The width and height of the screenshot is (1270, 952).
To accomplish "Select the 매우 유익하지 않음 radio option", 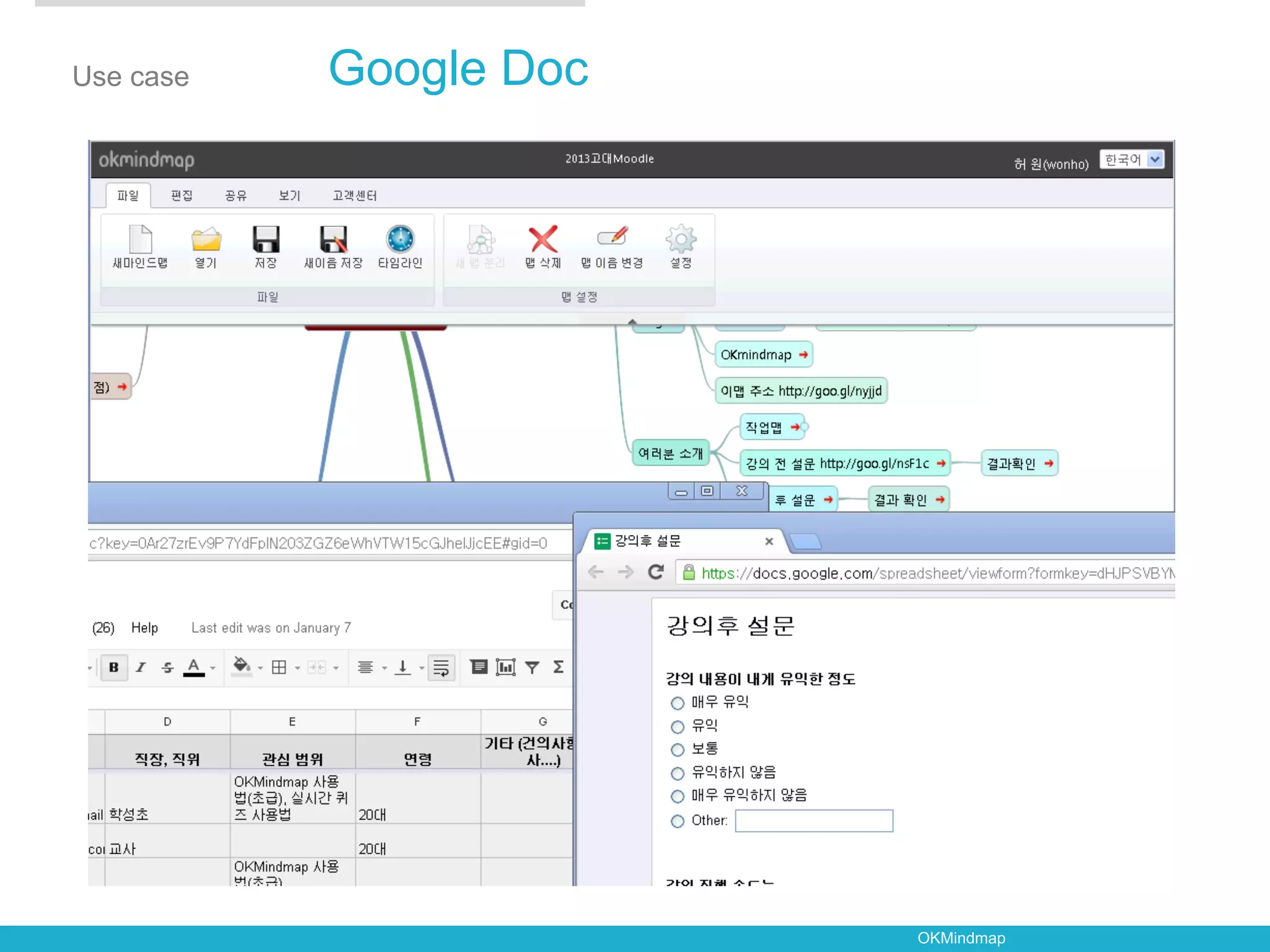I will pos(678,796).
